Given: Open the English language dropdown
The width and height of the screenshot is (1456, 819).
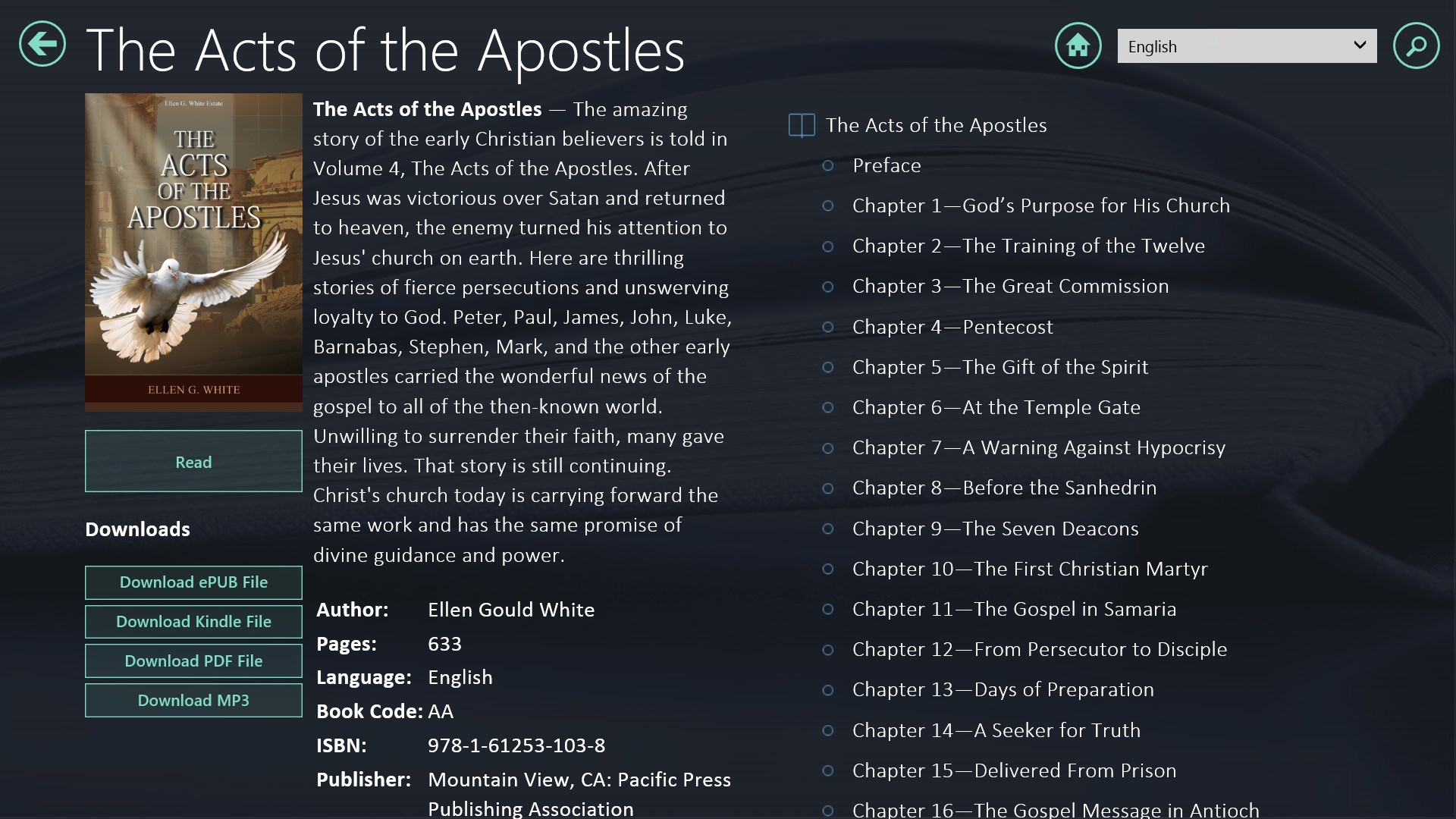Looking at the screenshot, I should coord(1247,46).
